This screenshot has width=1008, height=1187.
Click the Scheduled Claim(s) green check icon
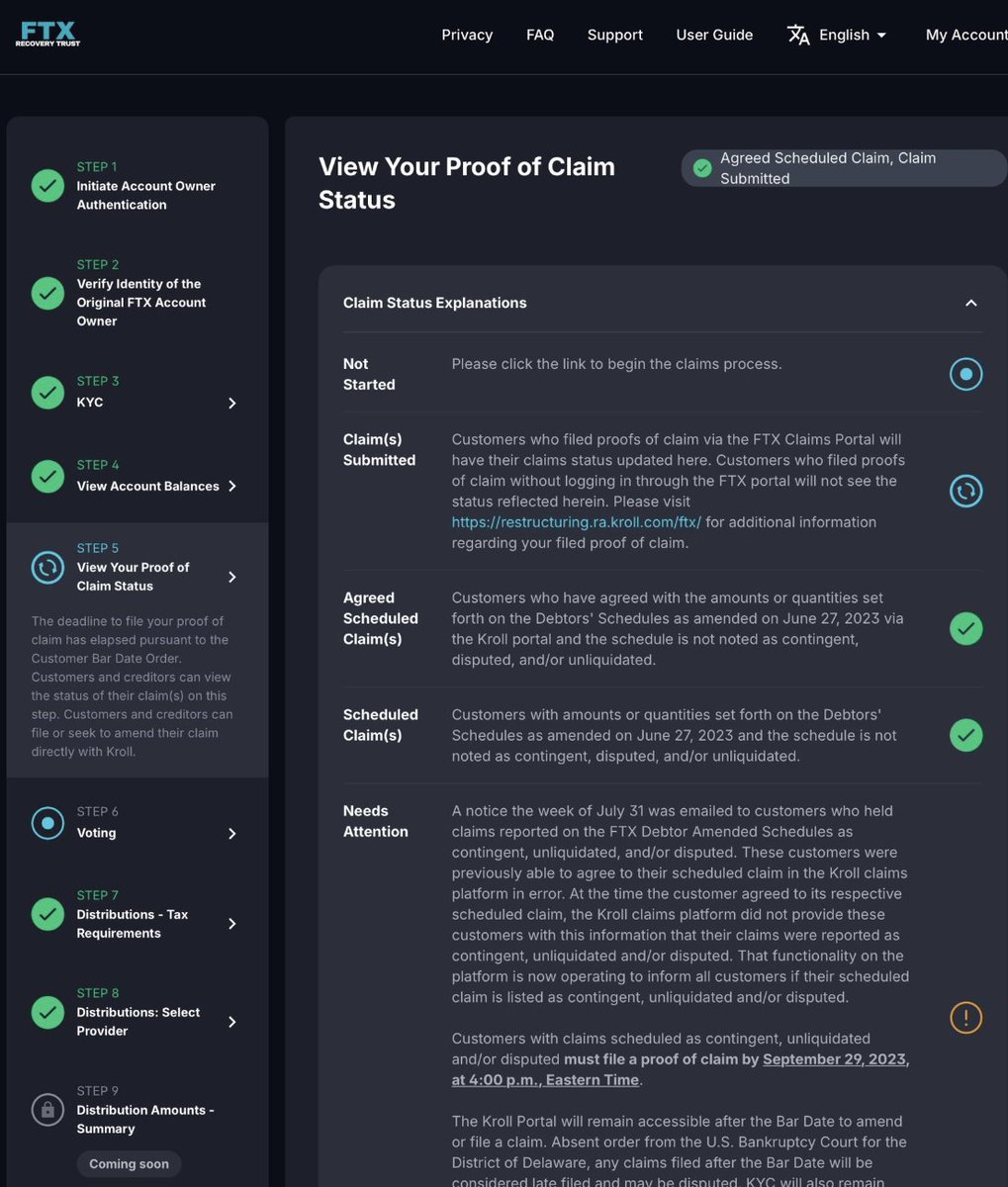click(x=966, y=735)
